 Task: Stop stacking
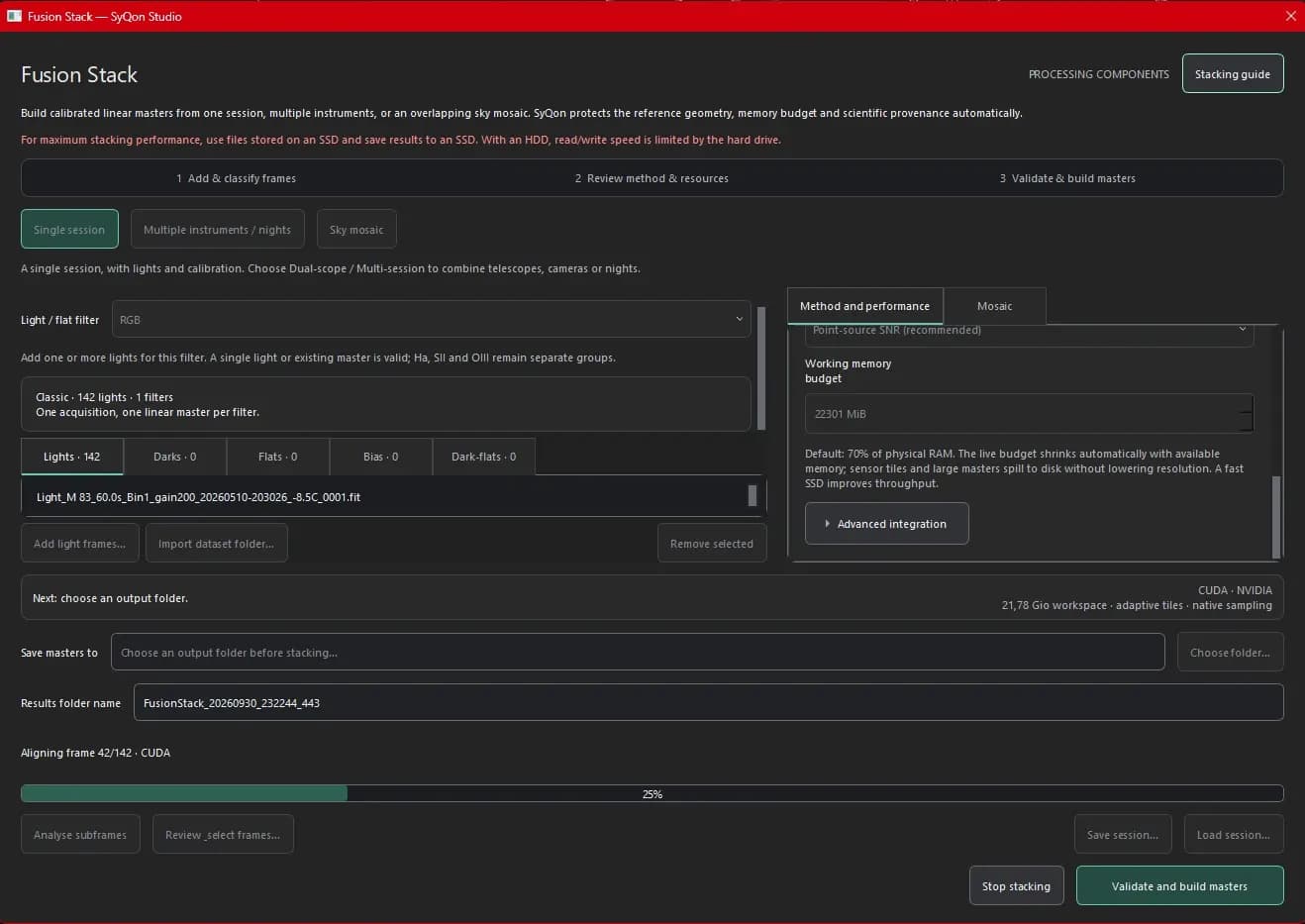pos(1017,886)
